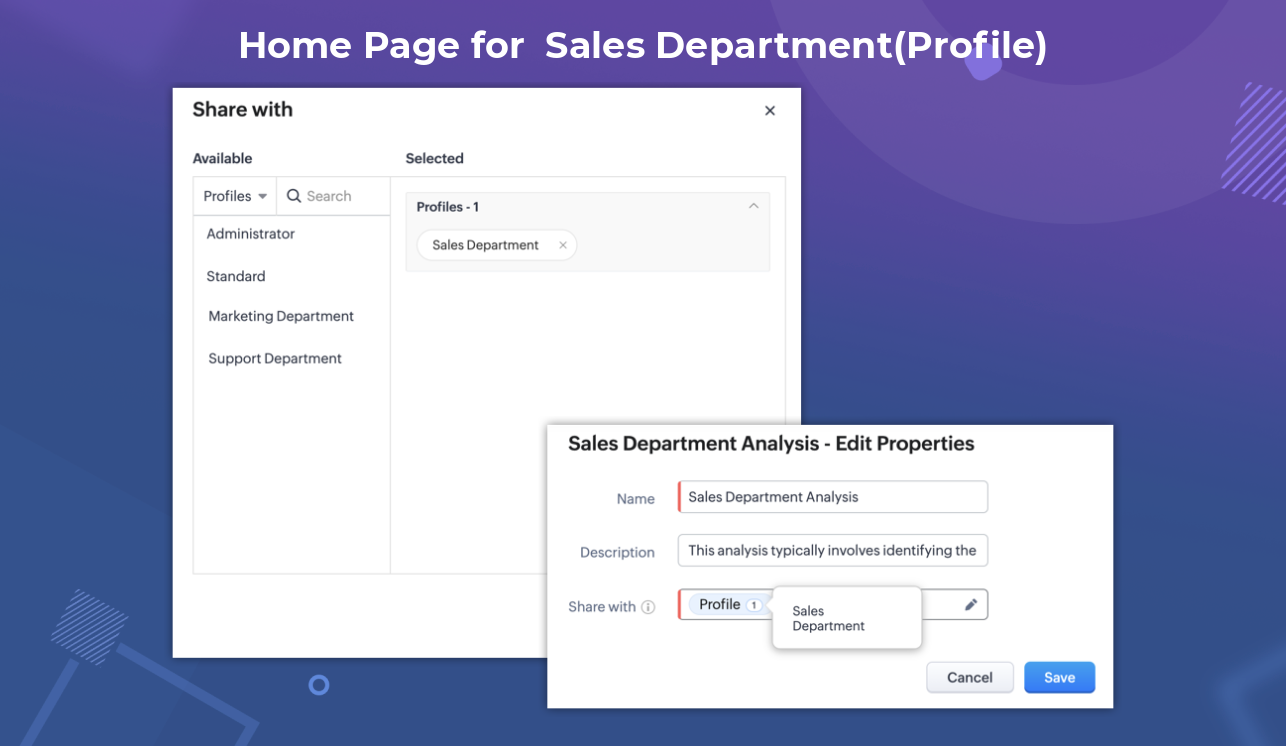Choose Marketing Department from available list
The height and width of the screenshot is (746, 1286).
(x=281, y=316)
